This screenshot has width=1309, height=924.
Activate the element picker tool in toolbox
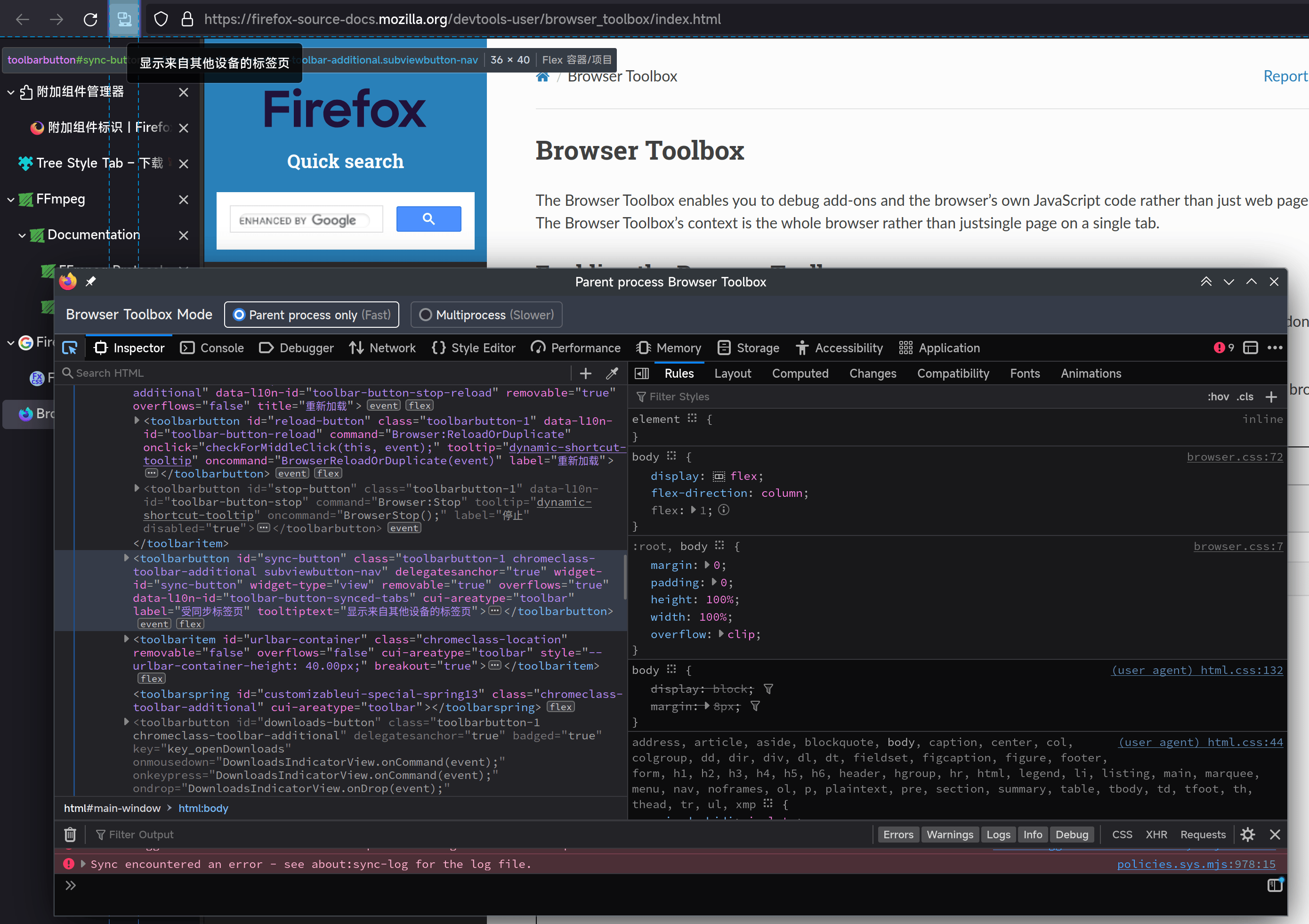click(70, 348)
